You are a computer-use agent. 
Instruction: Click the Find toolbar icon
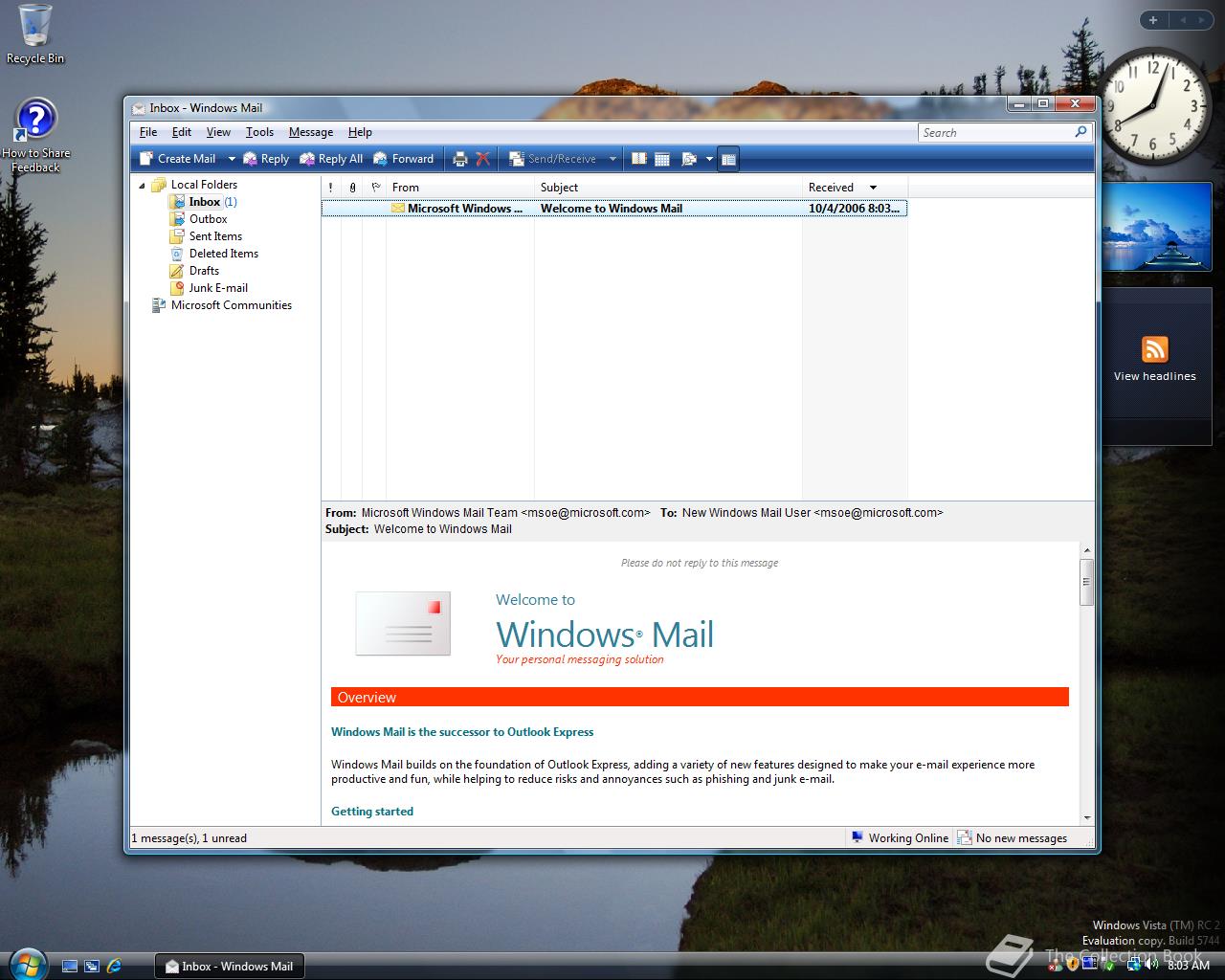688,159
